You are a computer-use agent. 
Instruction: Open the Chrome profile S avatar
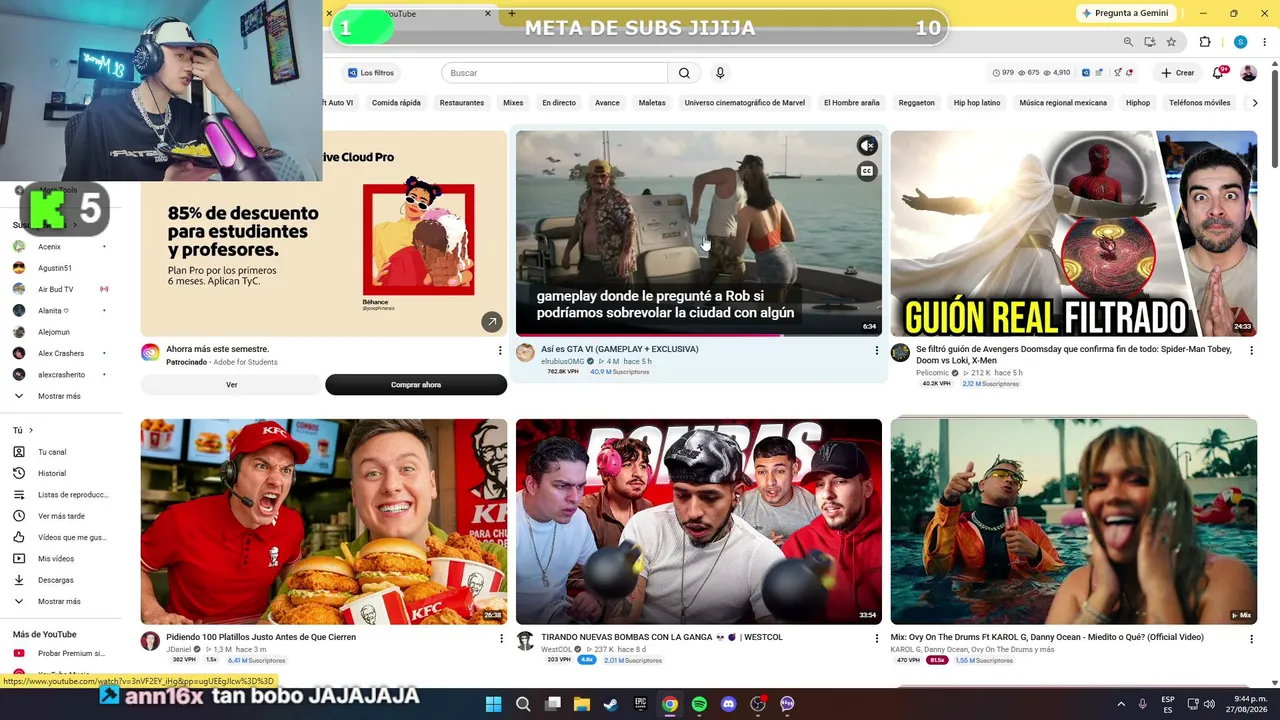1240,42
